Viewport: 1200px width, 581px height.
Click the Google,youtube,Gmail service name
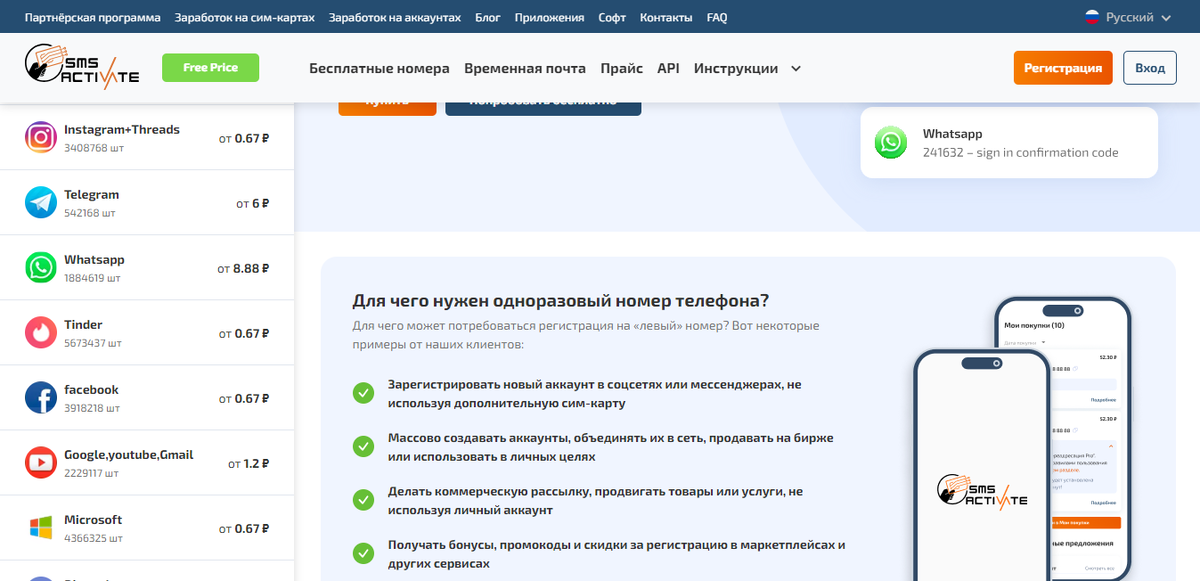pyautogui.click(x=129, y=455)
